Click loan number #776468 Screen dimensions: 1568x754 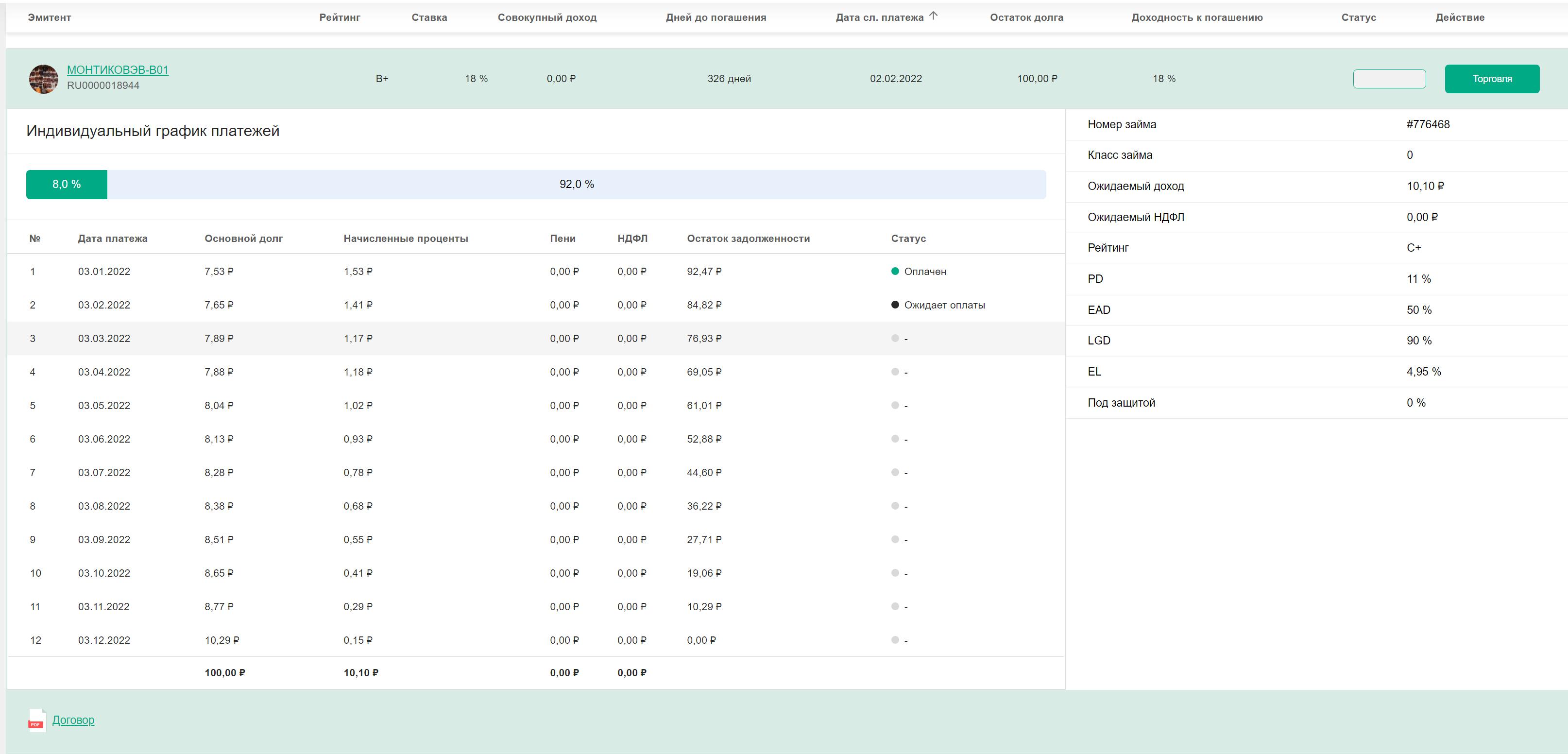click(x=1428, y=125)
